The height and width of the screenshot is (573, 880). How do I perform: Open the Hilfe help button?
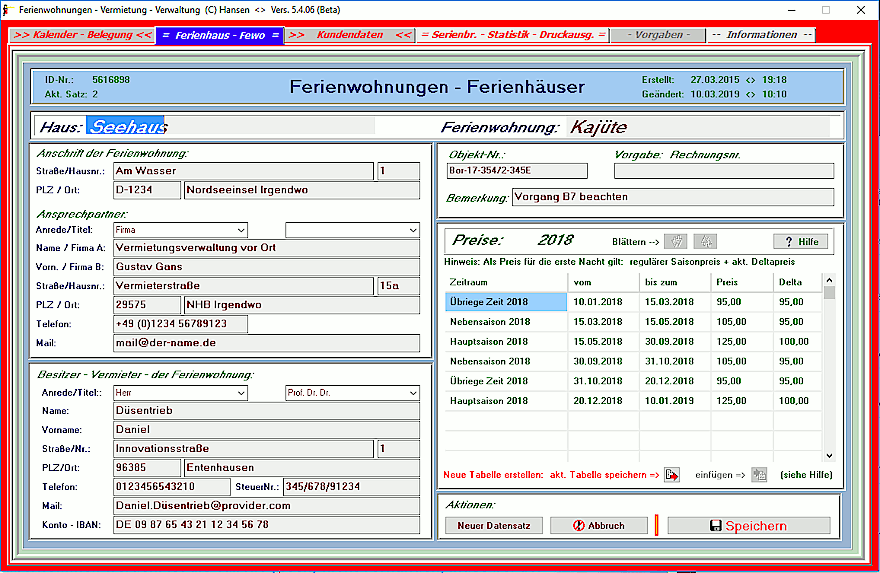point(800,241)
